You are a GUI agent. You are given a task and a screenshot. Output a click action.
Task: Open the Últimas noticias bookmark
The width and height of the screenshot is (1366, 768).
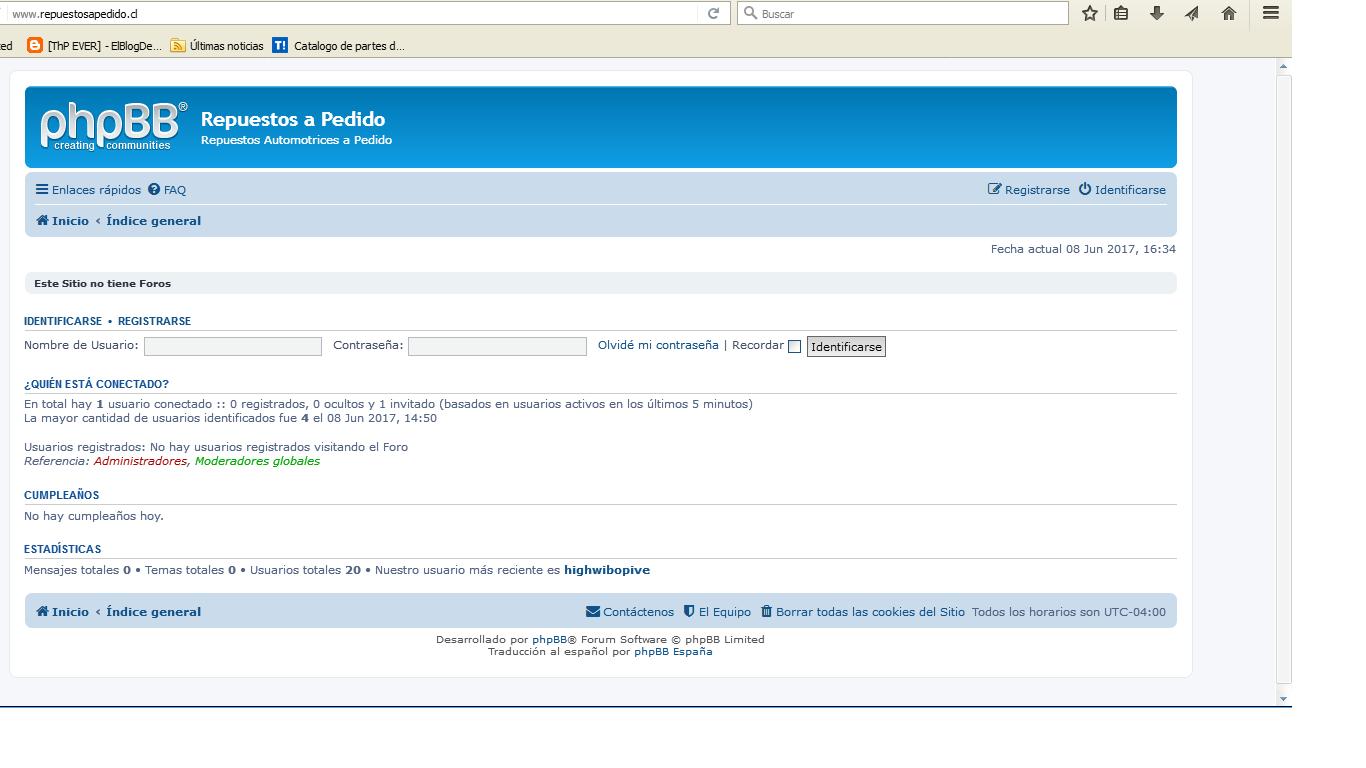217,46
